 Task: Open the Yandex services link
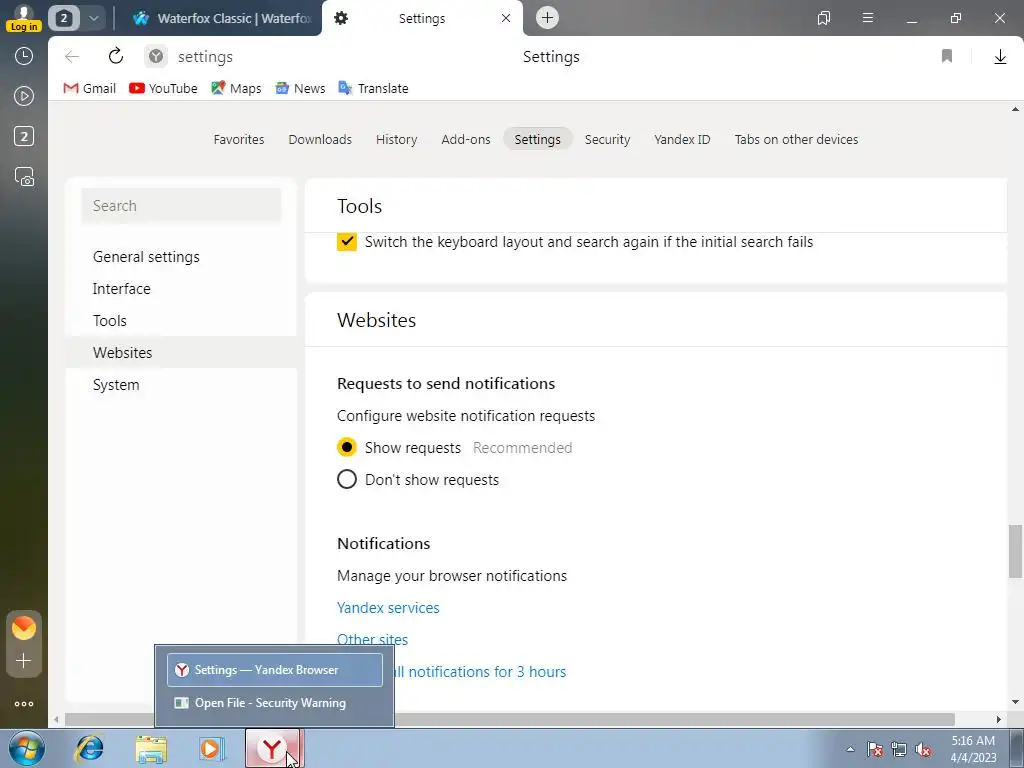[388, 607]
